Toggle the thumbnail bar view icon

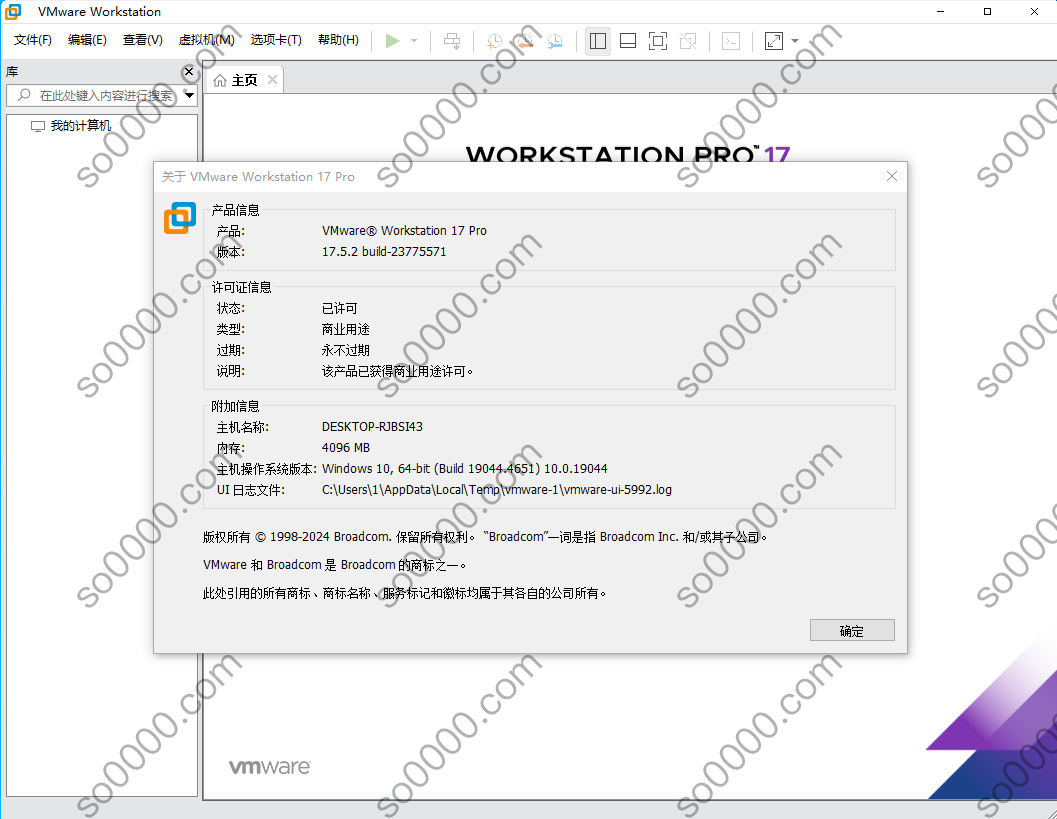pos(628,41)
